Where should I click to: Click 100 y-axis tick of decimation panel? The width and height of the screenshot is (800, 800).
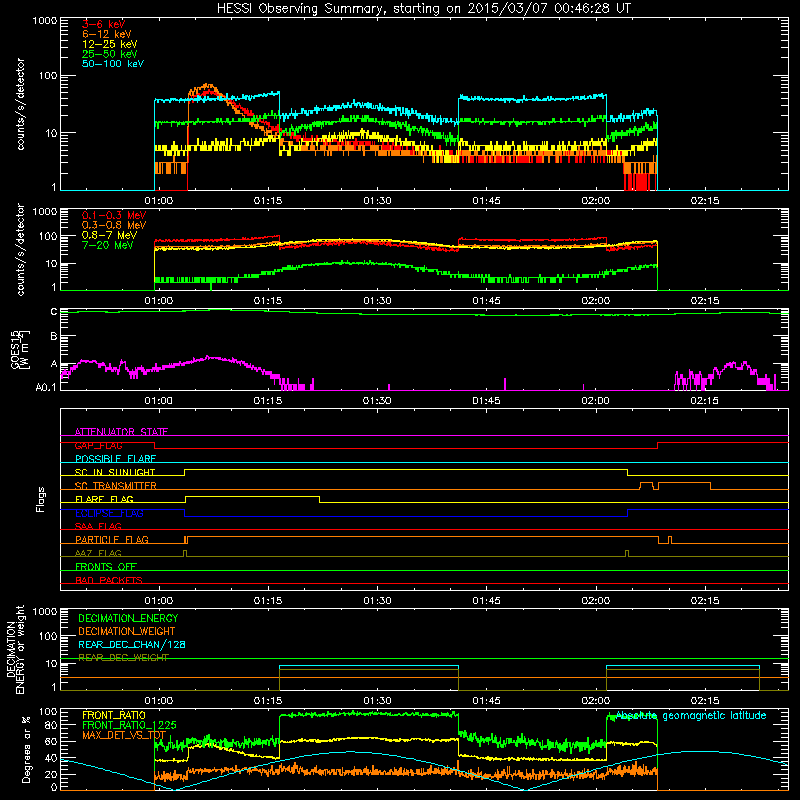[x=48, y=636]
